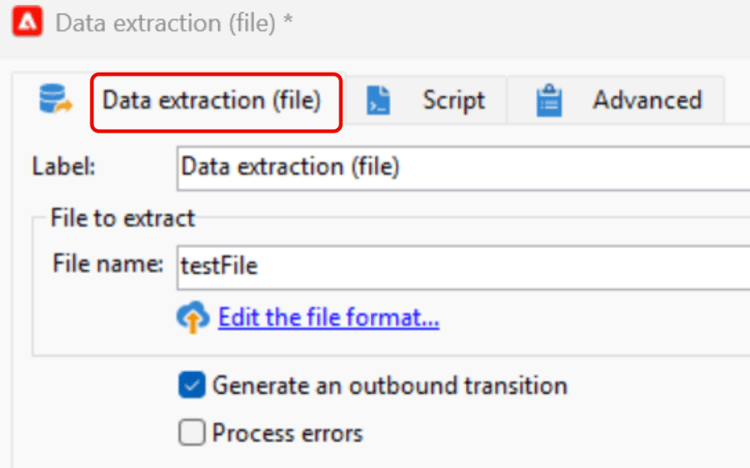Open the Data extraction (file) tab

[x=212, y=101]
